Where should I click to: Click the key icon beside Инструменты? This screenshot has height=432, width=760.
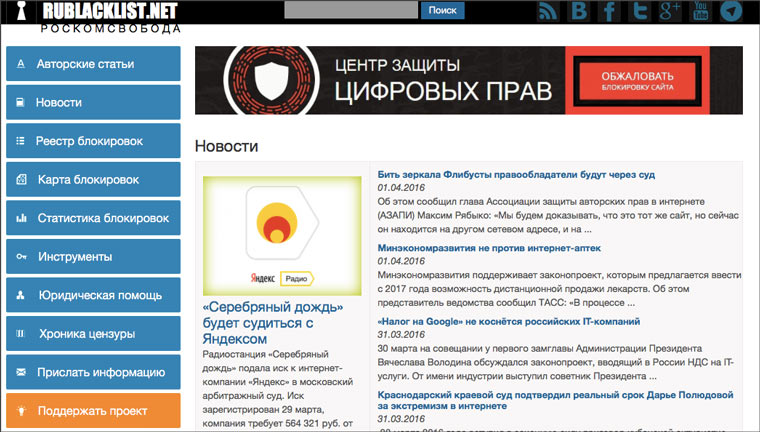[x=21, y=256]
